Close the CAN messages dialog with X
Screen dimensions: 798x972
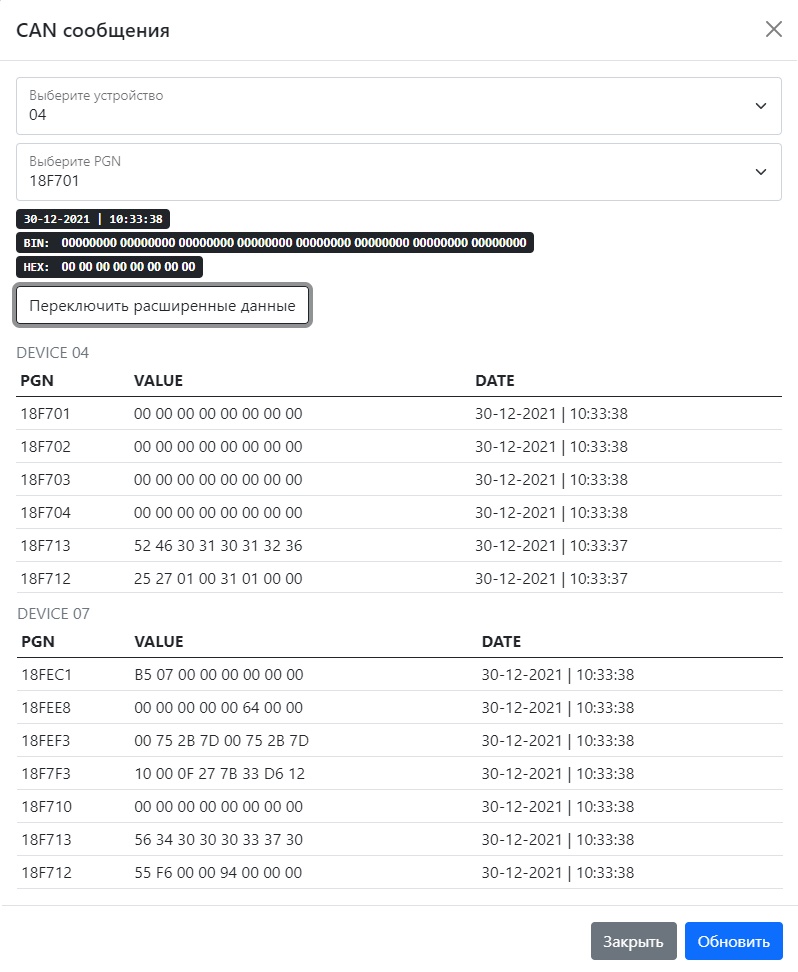(773, 29)
